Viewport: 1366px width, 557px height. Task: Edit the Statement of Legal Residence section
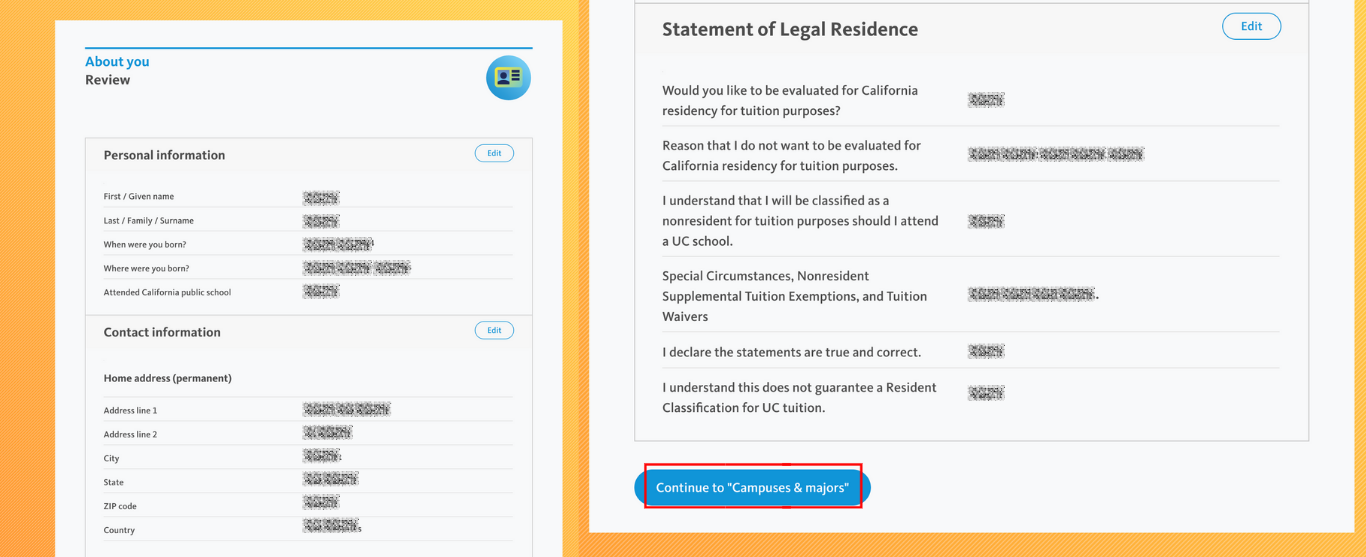click(x=1251, y=27)
